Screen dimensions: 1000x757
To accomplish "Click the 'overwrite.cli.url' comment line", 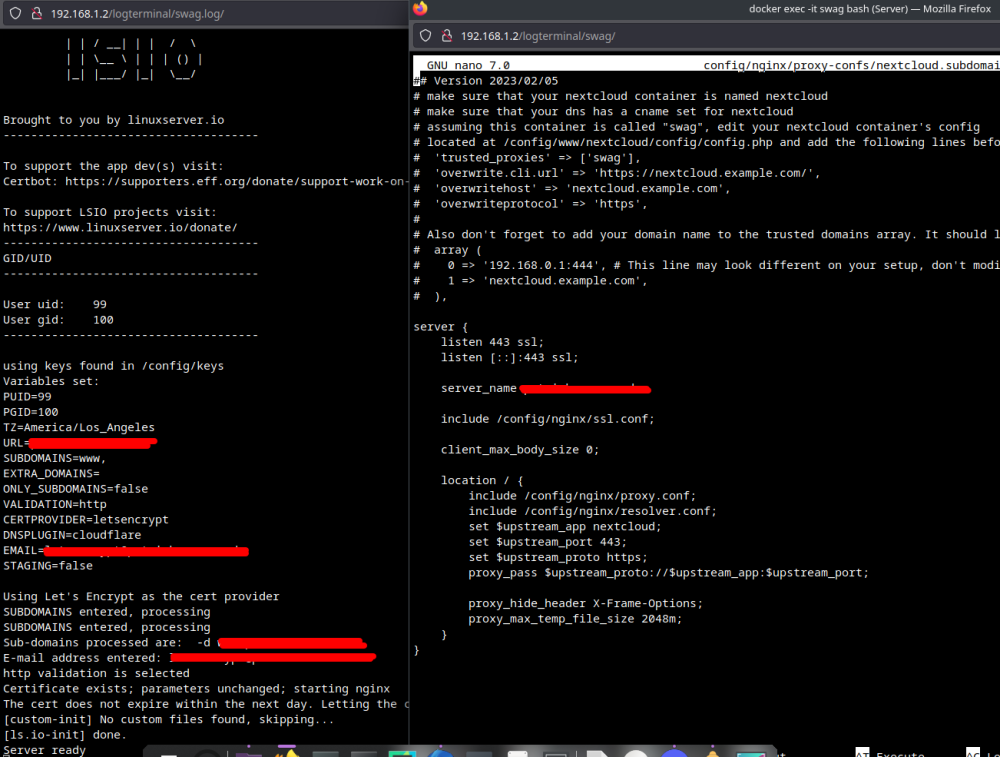I will tap(617, 173).
